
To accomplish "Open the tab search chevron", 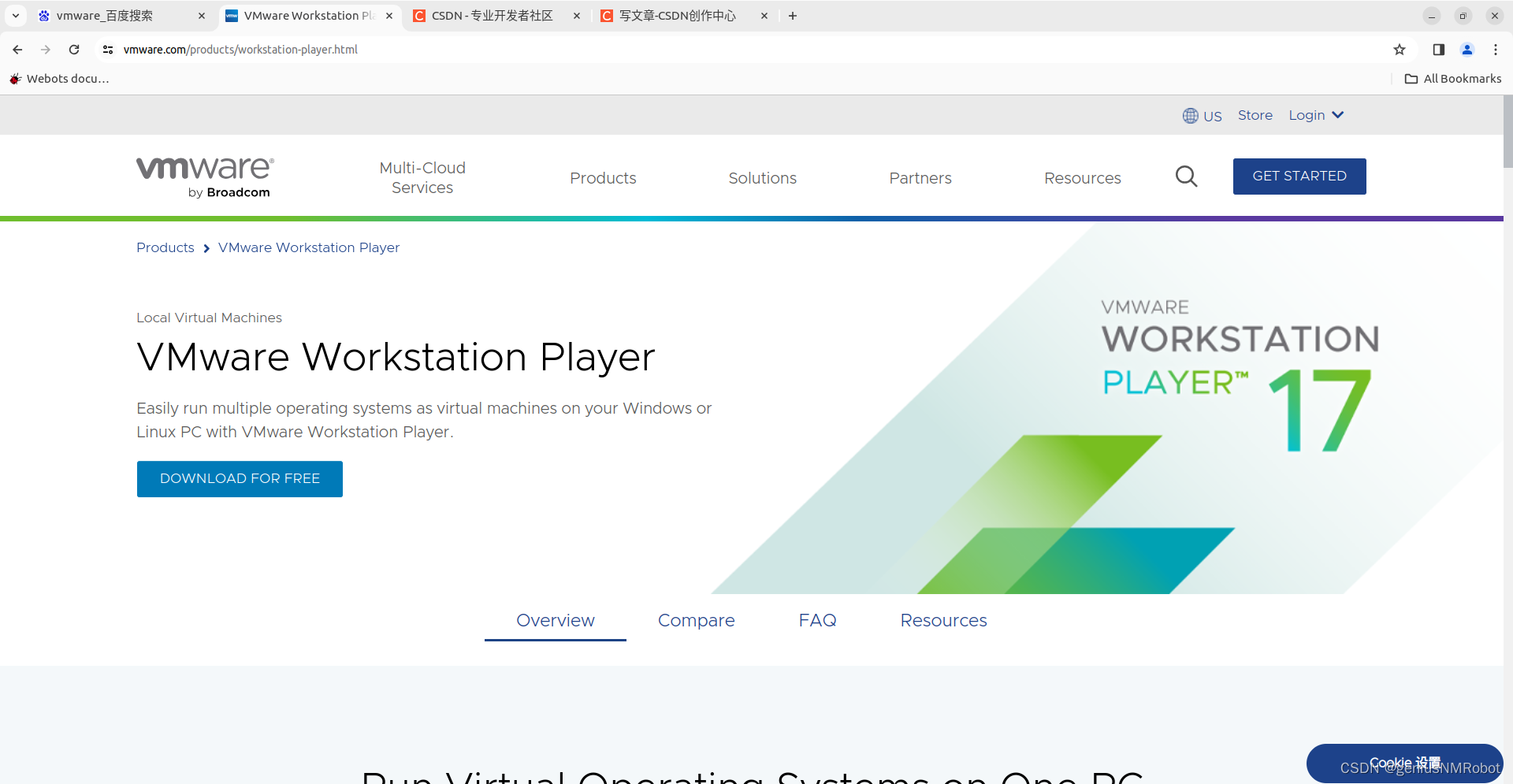I will (15, 15).
